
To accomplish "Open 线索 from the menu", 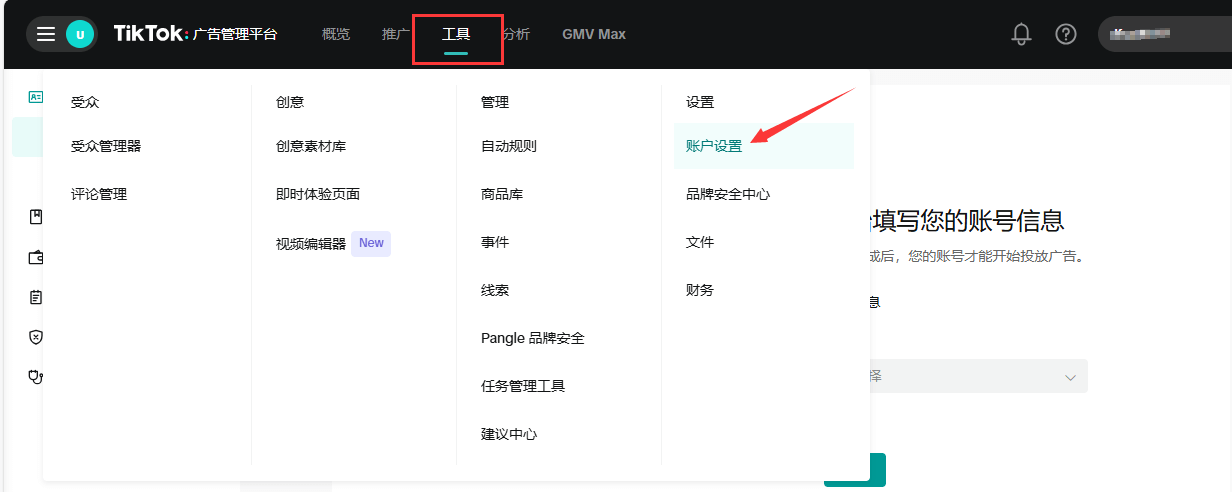I will point(495,290).
